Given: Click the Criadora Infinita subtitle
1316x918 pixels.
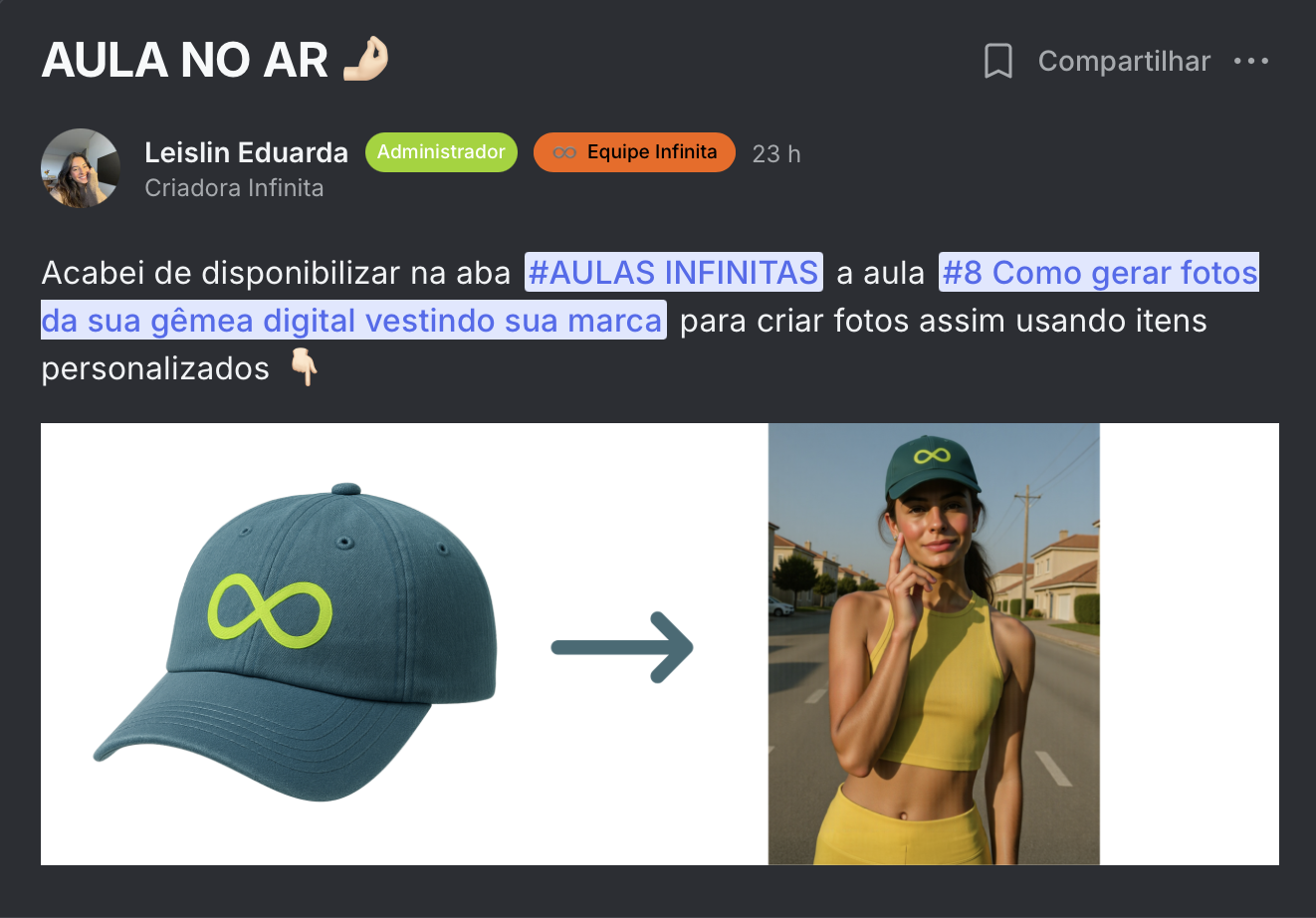Looking at the screenshot, I should tap(234, 188).
